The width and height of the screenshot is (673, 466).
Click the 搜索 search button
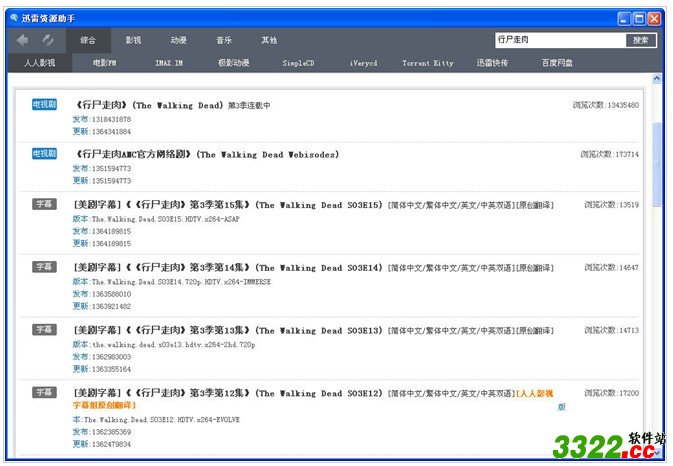point(641,40)
